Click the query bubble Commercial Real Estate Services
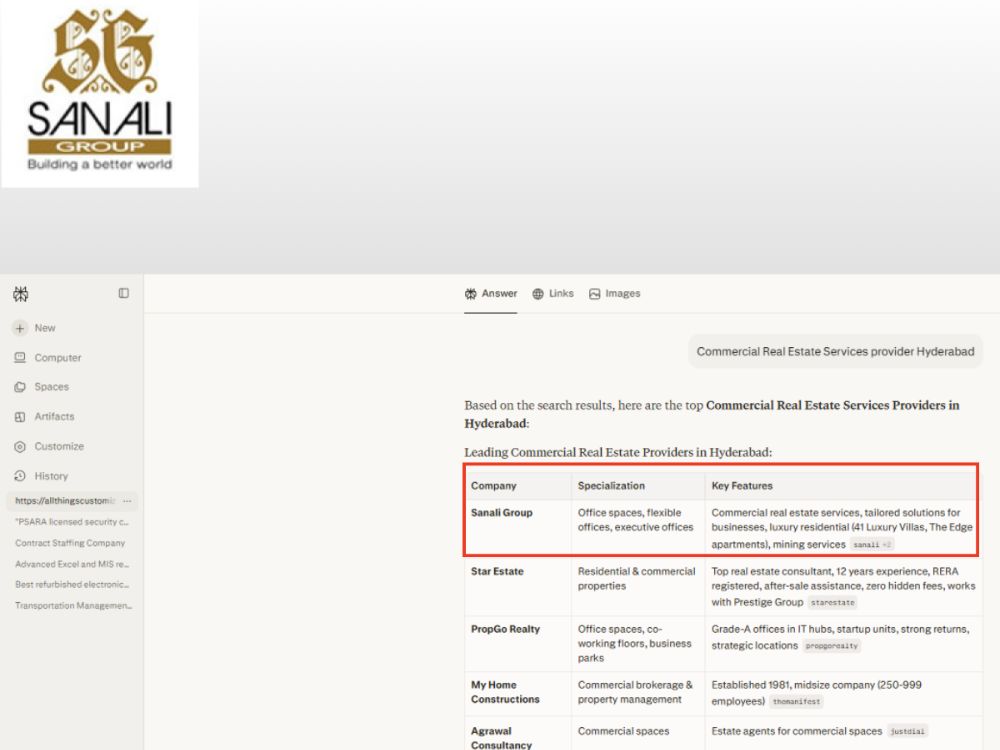This screenshot has width=1000, height=750. (x=835, y=351)
